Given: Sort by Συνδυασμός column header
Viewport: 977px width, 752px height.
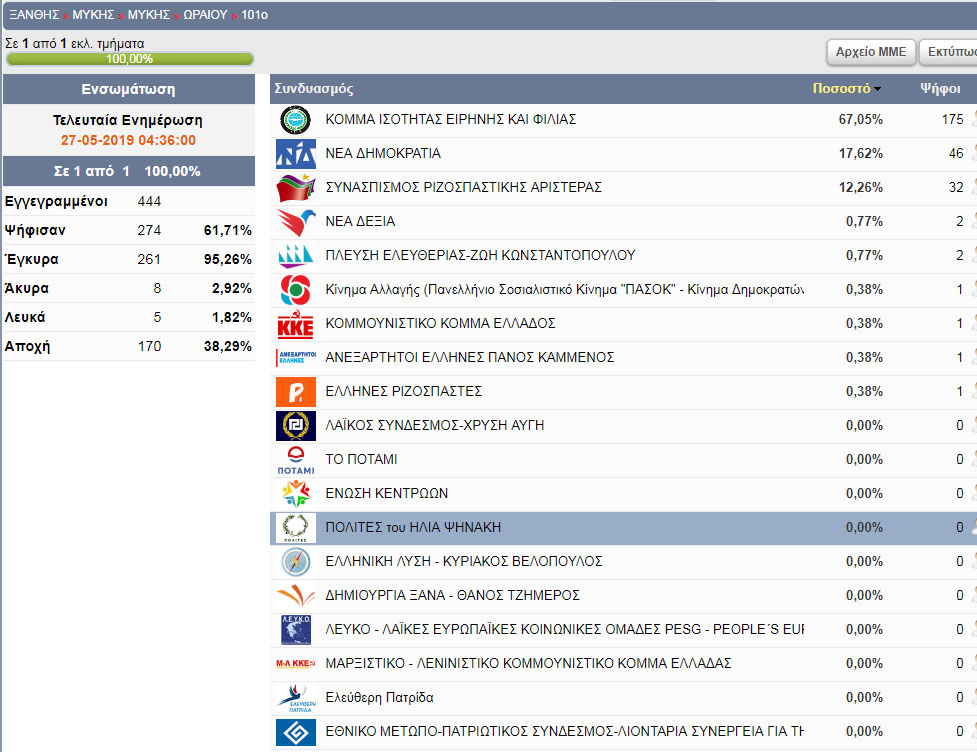Looking at the screenshot, I should [313, 88].
